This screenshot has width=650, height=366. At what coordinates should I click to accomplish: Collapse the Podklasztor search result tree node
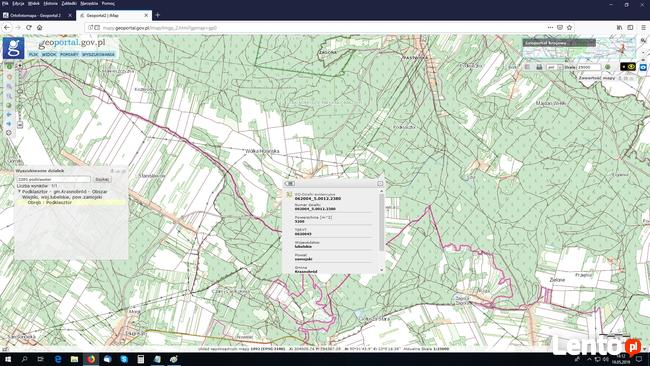point(19,192)
